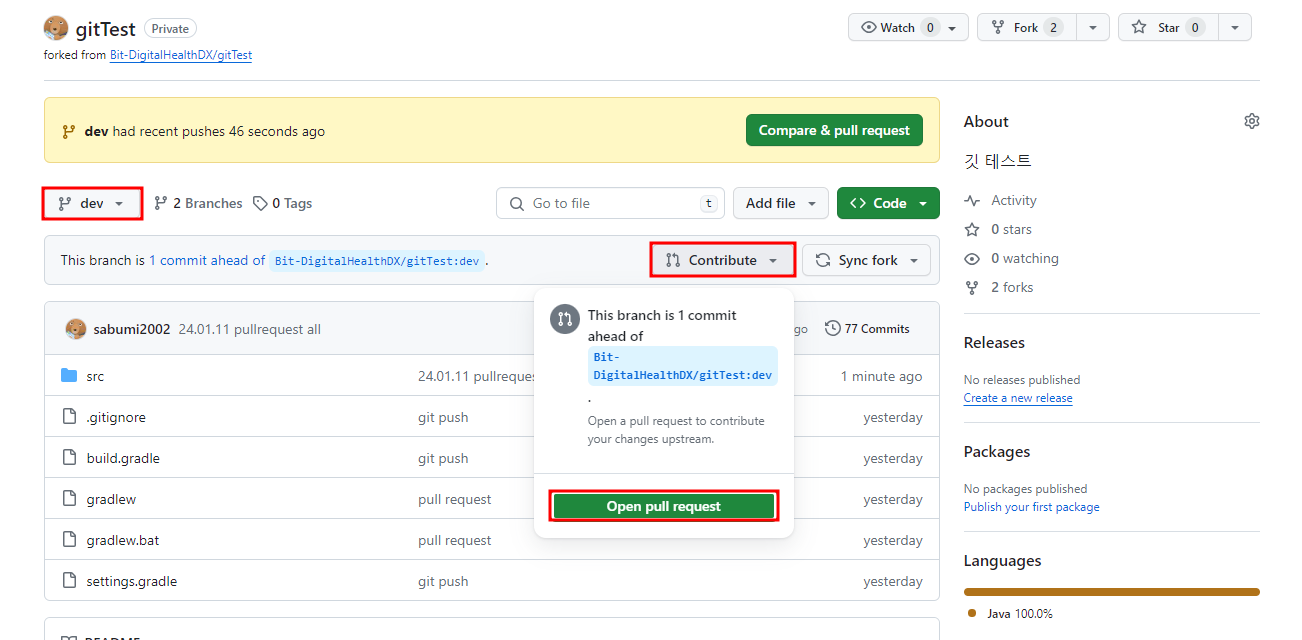
Task: Open the 0 Tags link
Action: 283,203
